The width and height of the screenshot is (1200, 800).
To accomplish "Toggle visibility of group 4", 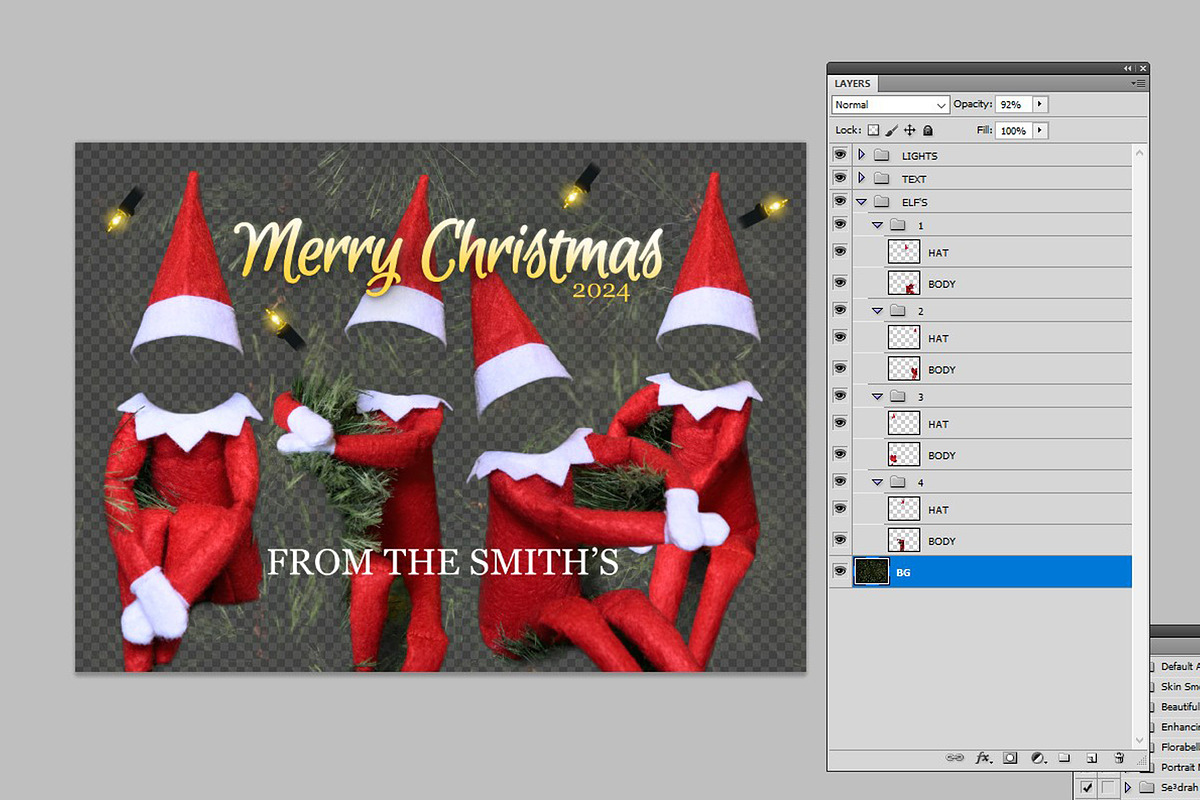I will click(x=840, y=482).
